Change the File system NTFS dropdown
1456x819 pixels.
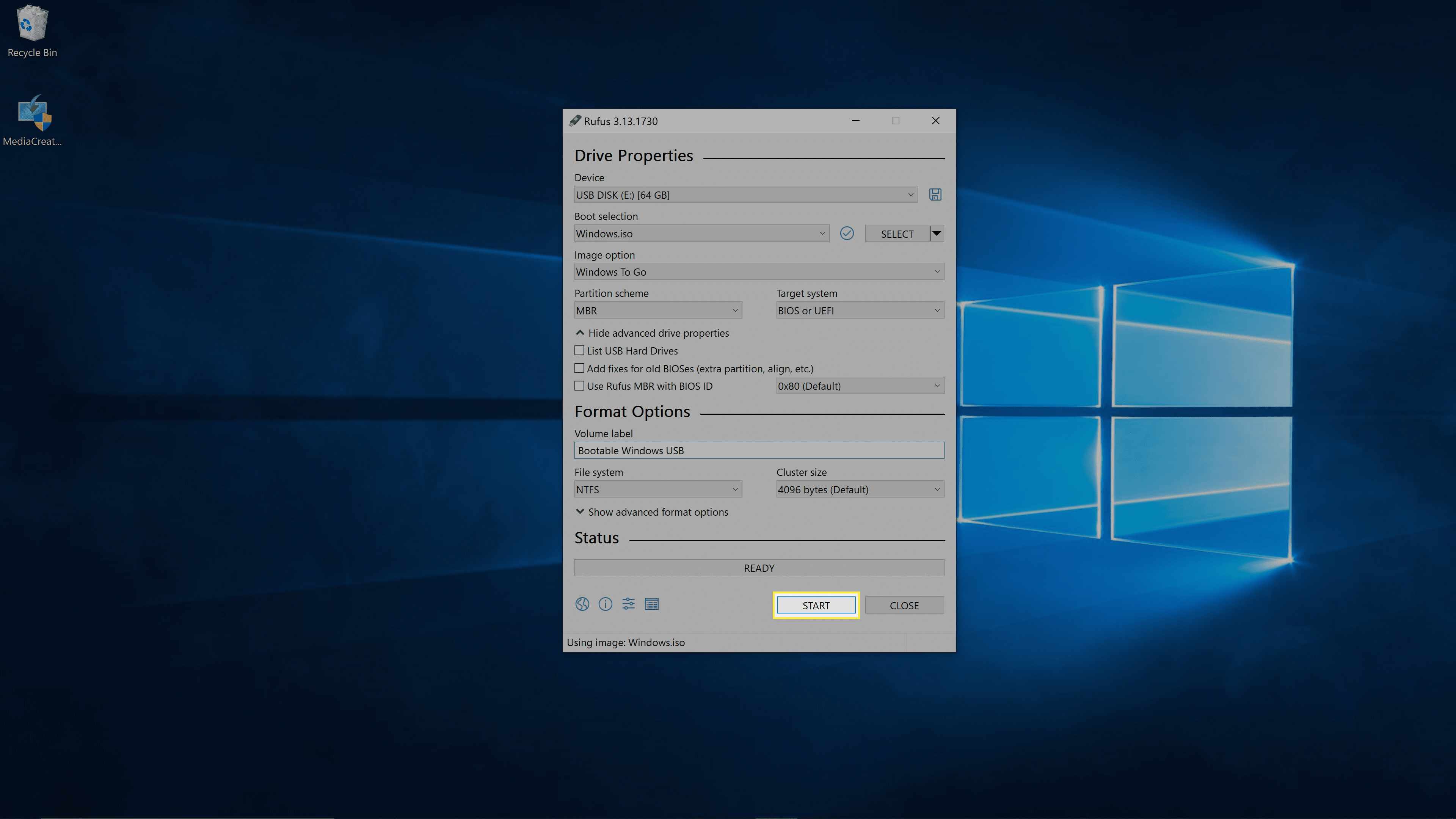click(x=657, y=489)
